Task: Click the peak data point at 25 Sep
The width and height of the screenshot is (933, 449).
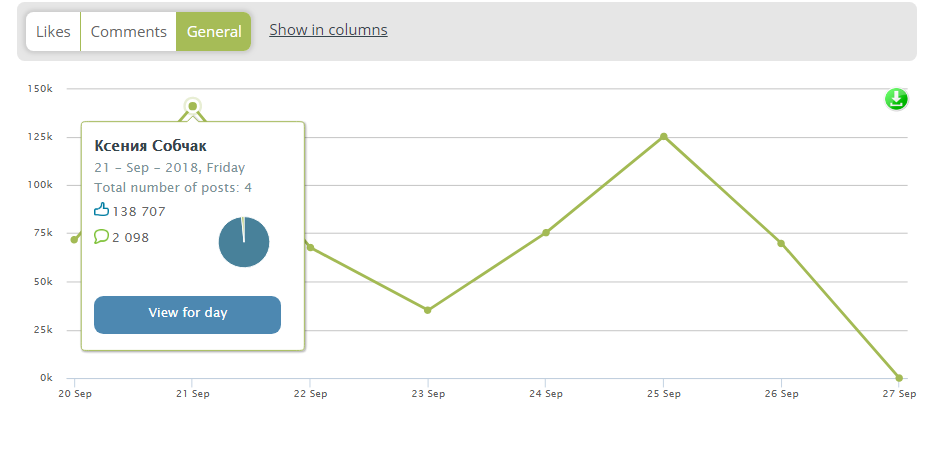Action: click(663, 137)
